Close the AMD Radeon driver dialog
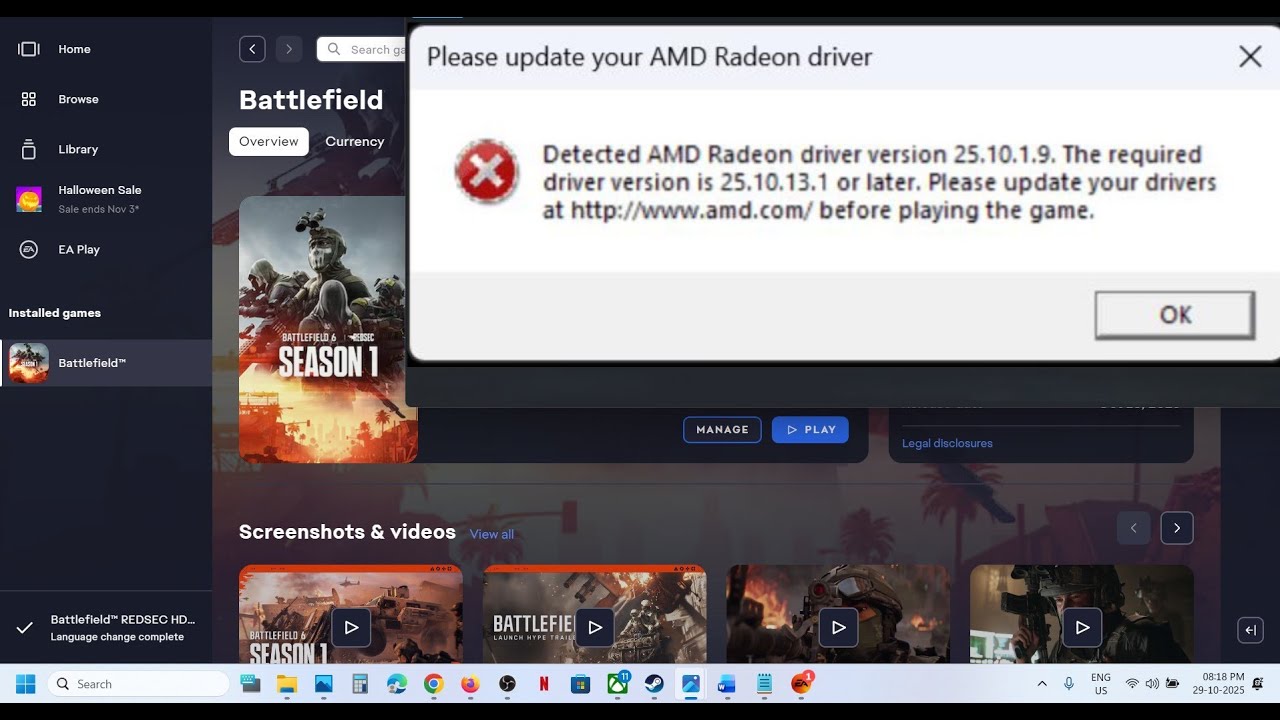The width and height of the screenshot is (1280, 720). pos(1250,57)
